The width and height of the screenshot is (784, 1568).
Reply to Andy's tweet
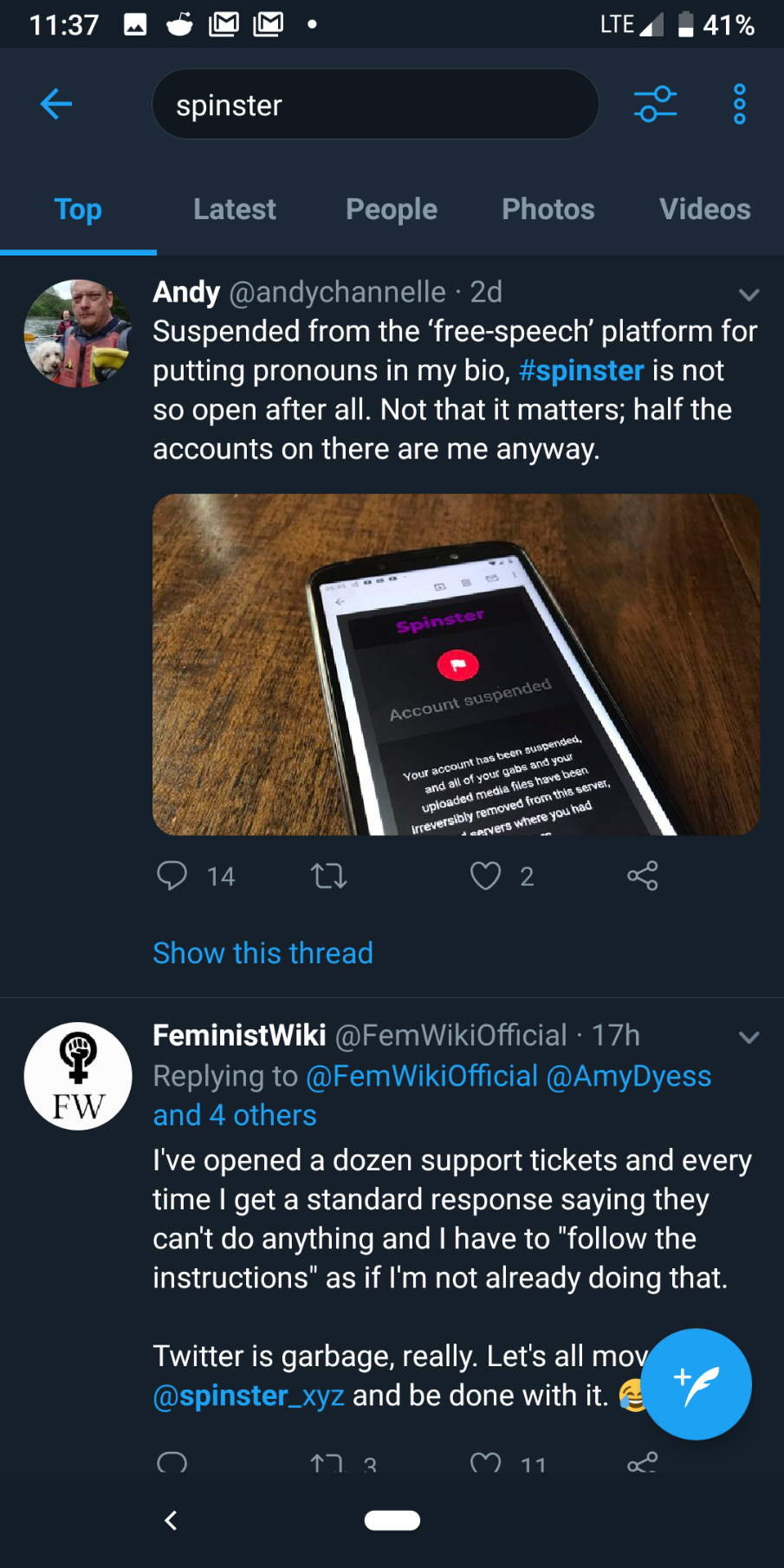coord(172,876)
